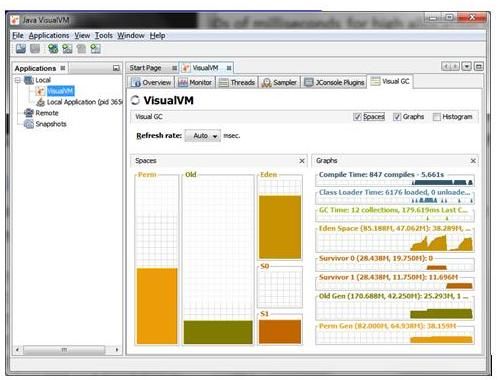Switch to the Threads tab
The image size is (500, 380).
(x=237, y=82)
